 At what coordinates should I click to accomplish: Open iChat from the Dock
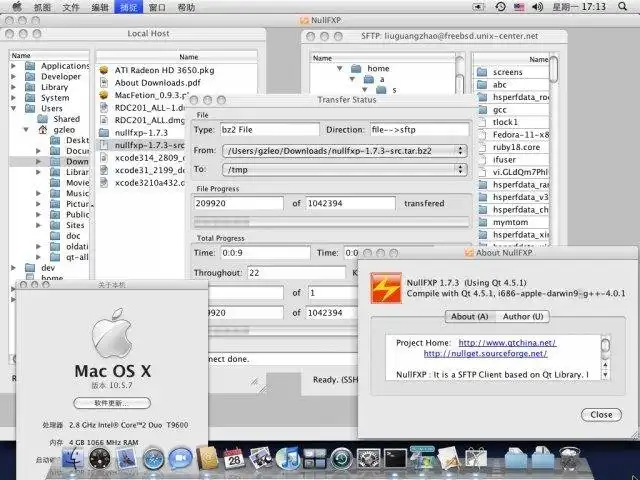click(x=180, y=458)
